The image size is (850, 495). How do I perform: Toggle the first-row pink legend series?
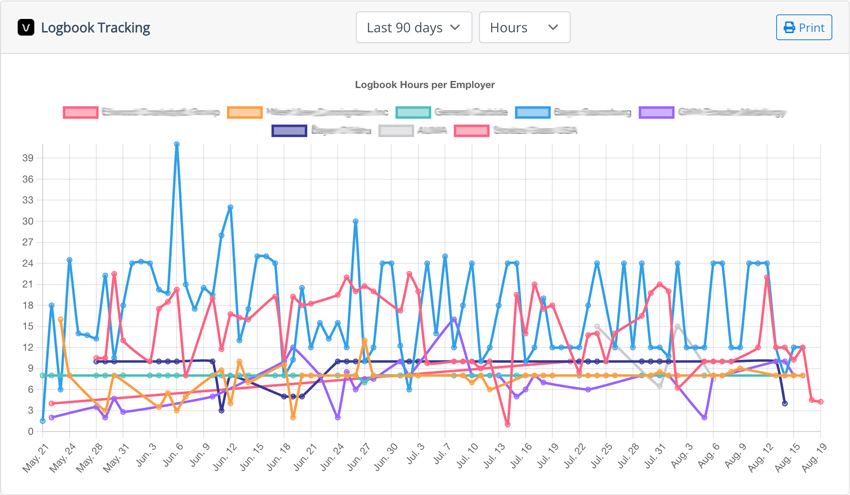click(80, 112)
